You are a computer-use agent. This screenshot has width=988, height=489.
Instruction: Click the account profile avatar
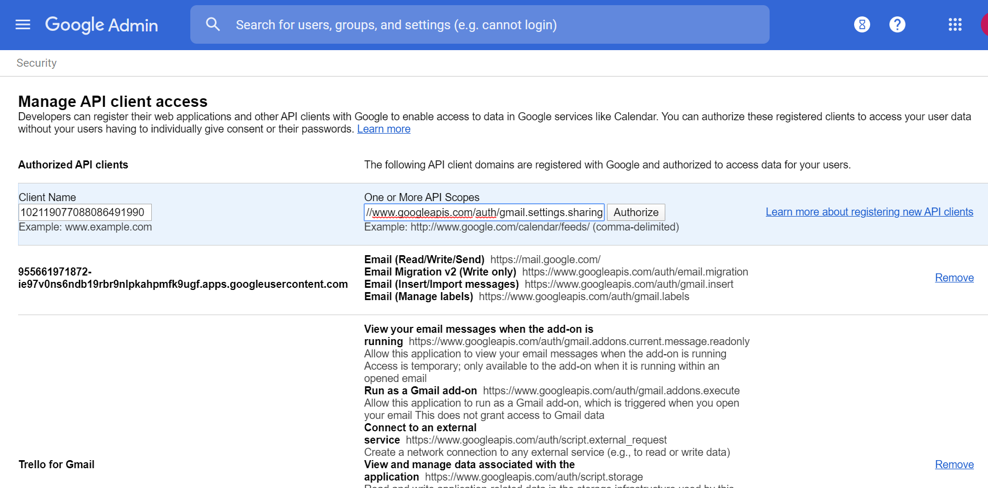pos(984,24)
